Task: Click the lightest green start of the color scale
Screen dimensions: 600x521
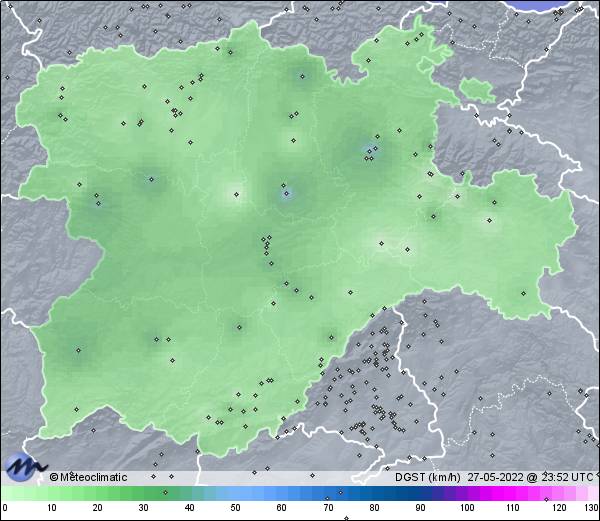Action: (x=8, y=493)
